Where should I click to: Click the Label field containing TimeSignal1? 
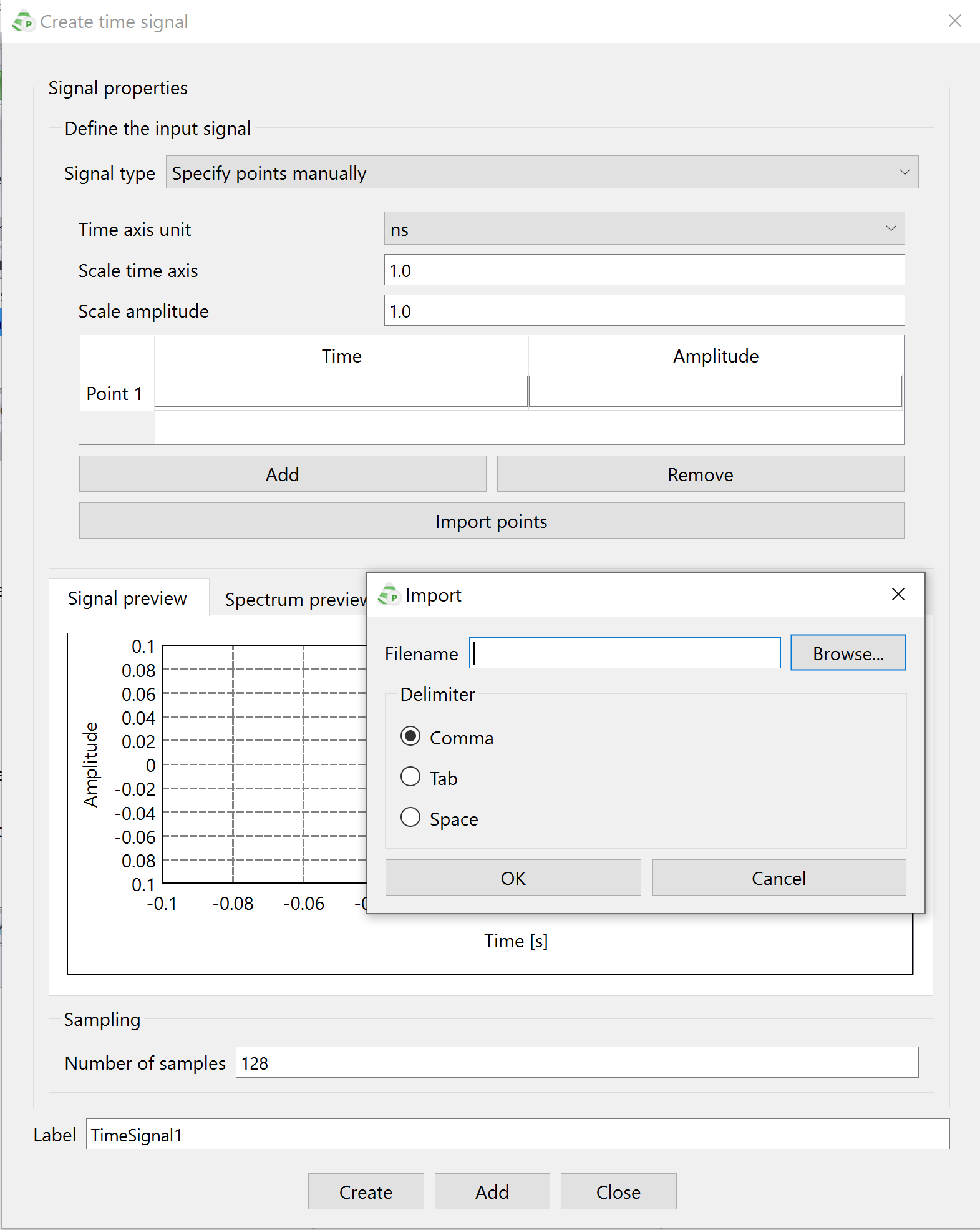tap(518, 1134)
